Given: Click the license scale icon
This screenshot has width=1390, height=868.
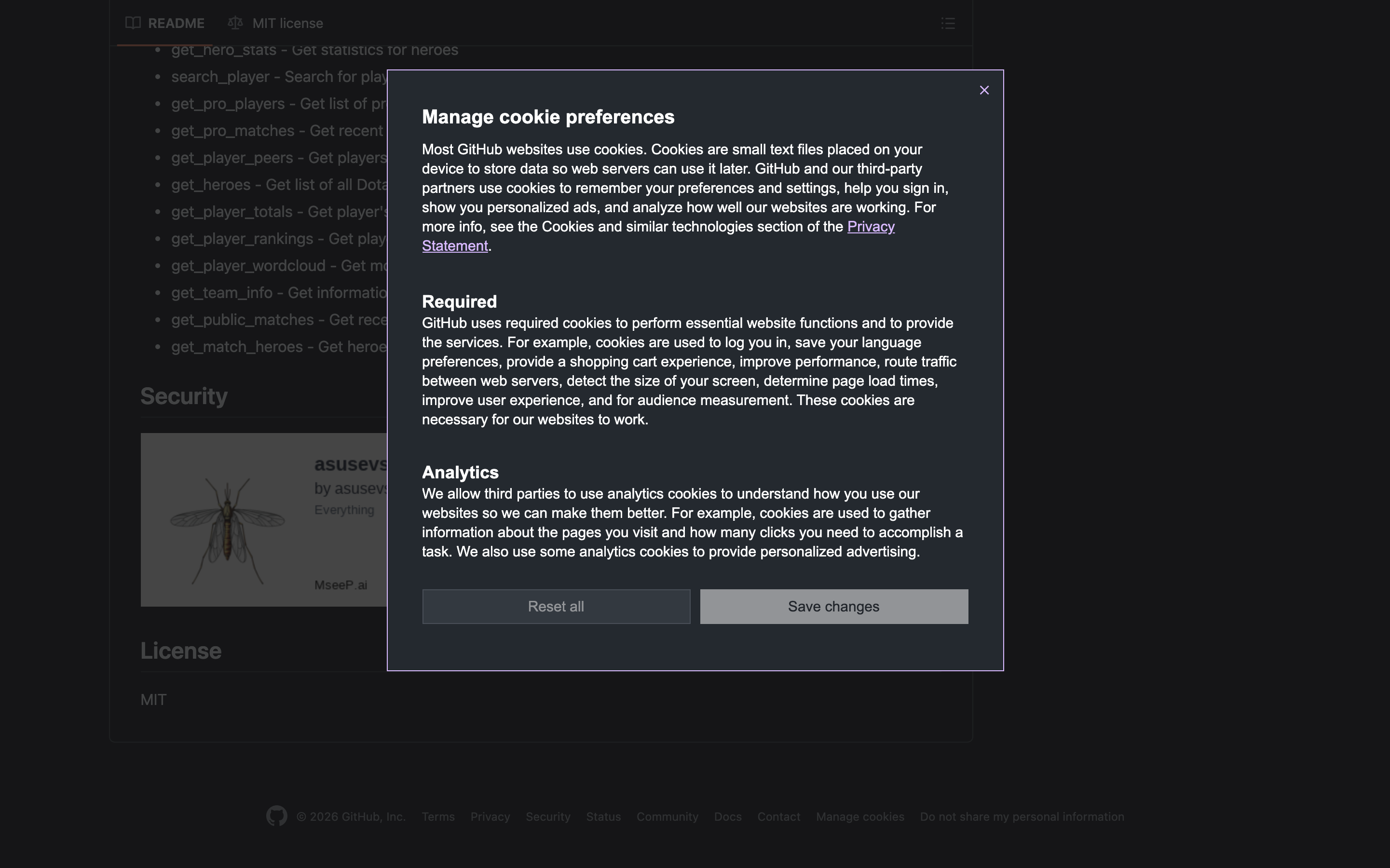Looking at the screenshot, I should tap(235, 23).
